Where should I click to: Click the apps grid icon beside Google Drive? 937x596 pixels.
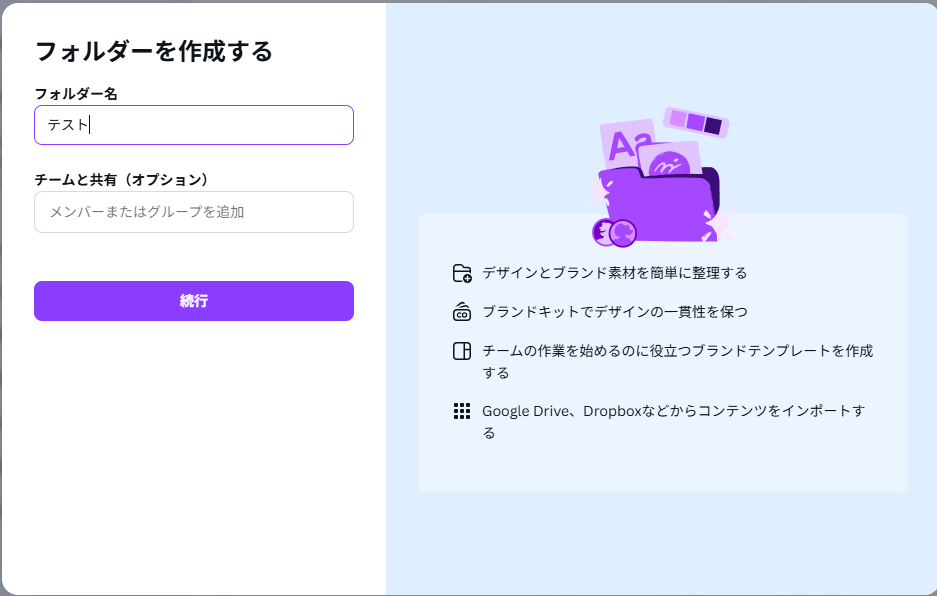click(x=462, y=411)
